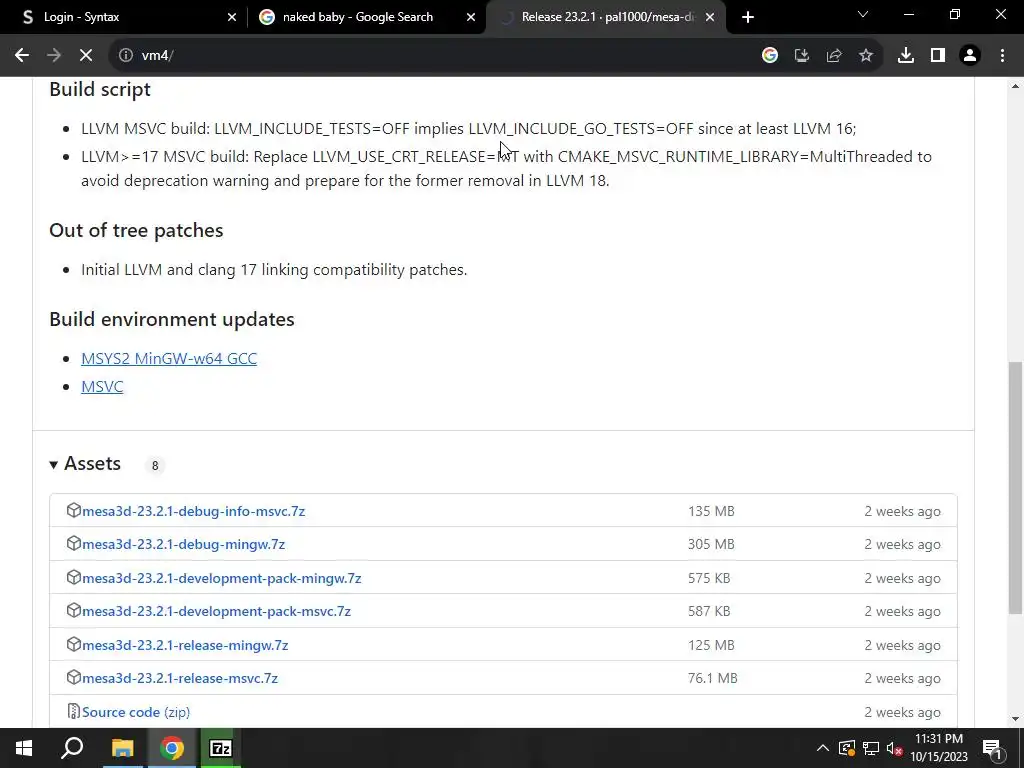
Task: Download mesa3d-23.2.1-development-pack-msvc.7z
Action: coord(216,612)
